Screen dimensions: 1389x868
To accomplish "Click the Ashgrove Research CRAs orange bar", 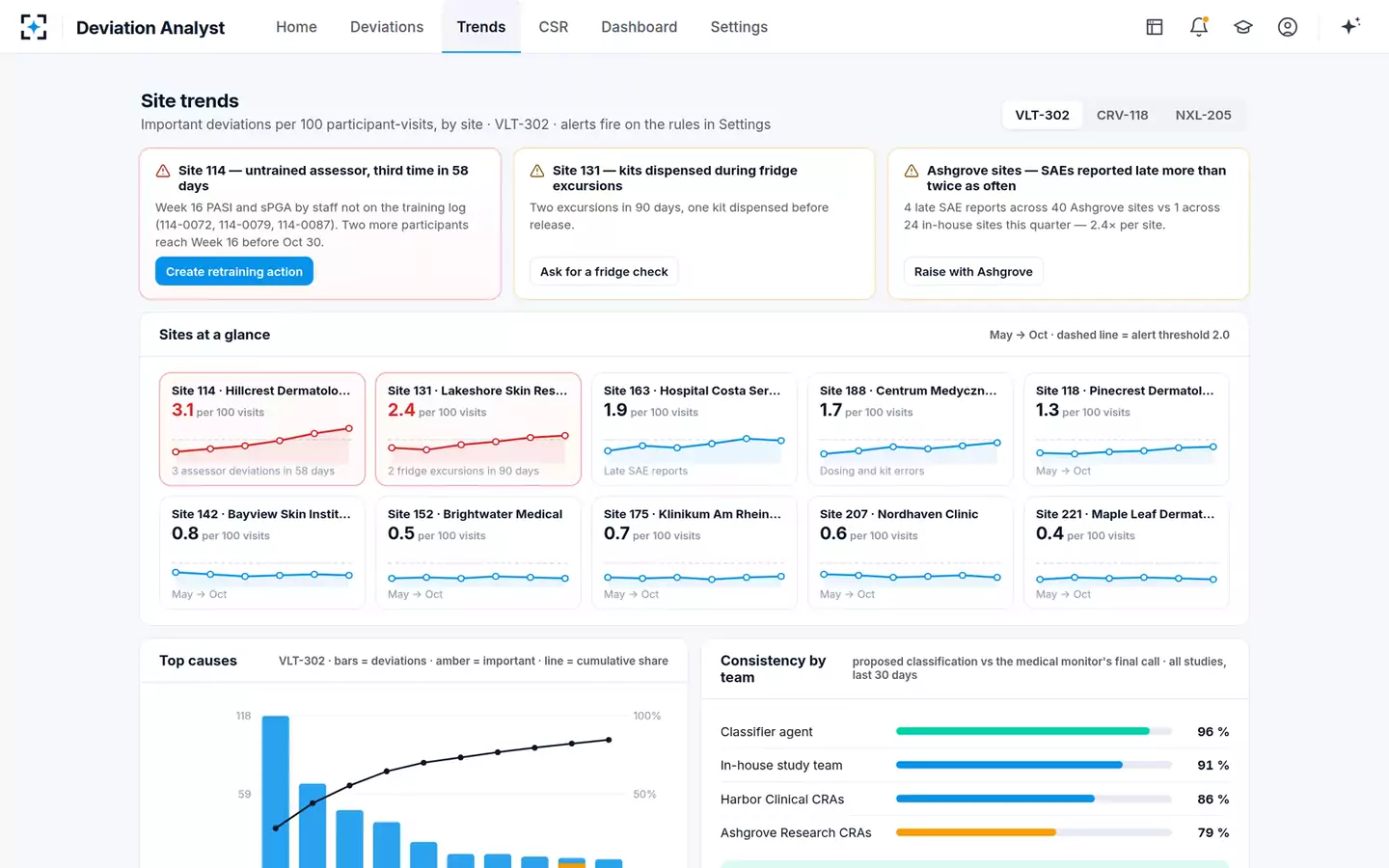I will pos(976,832).
